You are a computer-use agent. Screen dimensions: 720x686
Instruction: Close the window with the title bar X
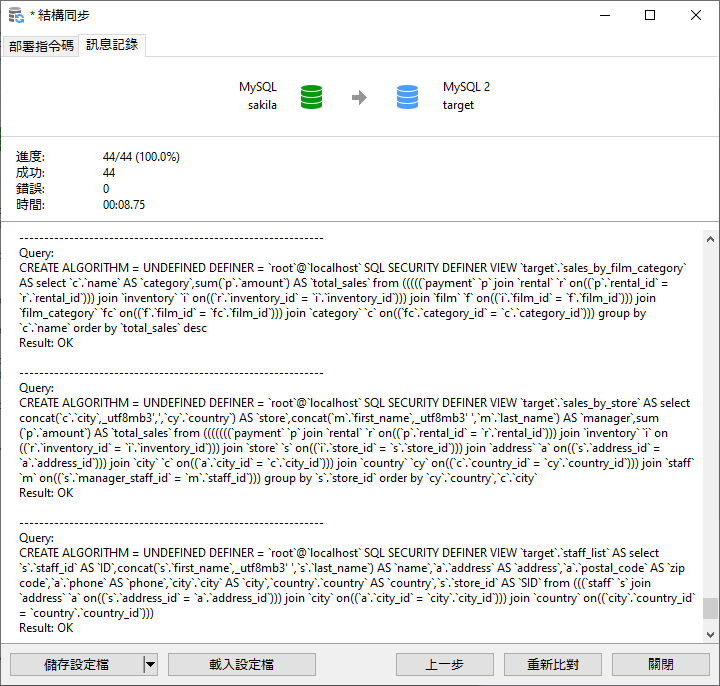[695, 15]
